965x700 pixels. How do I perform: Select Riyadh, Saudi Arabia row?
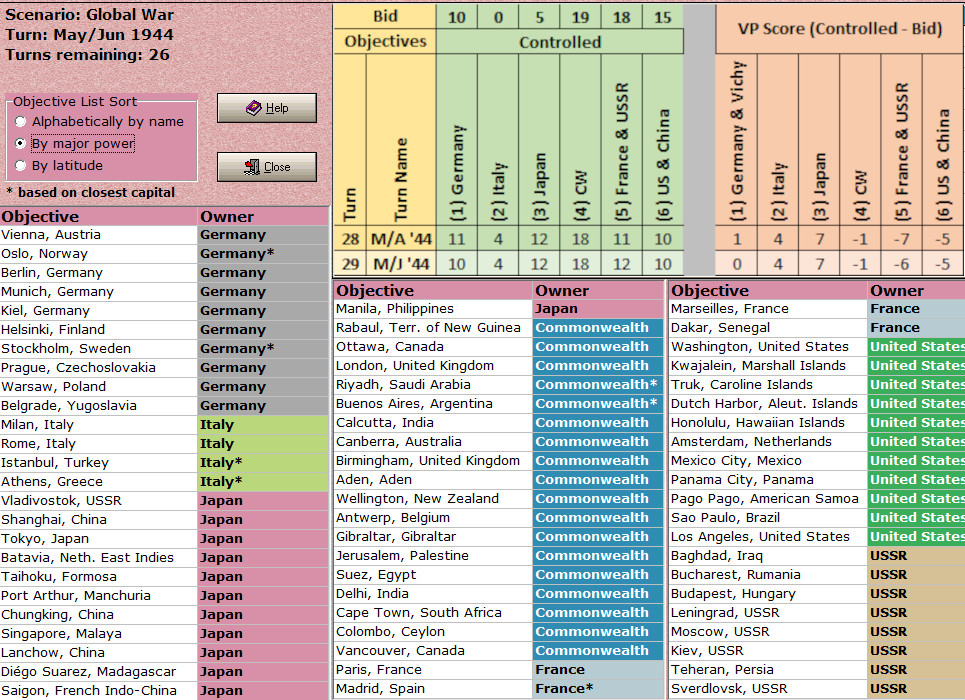tap(498, 385)
